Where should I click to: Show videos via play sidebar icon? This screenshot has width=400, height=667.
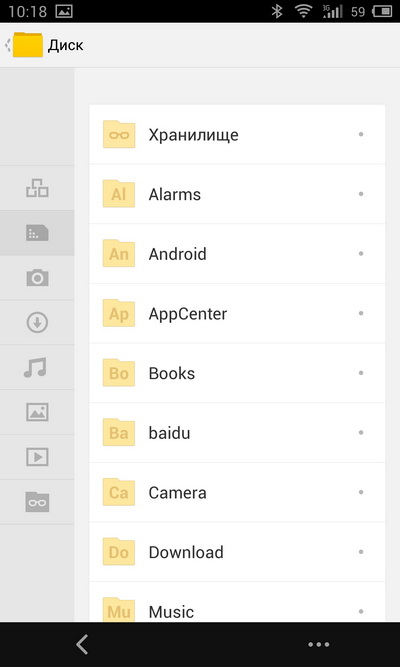(x=37, y=457)
